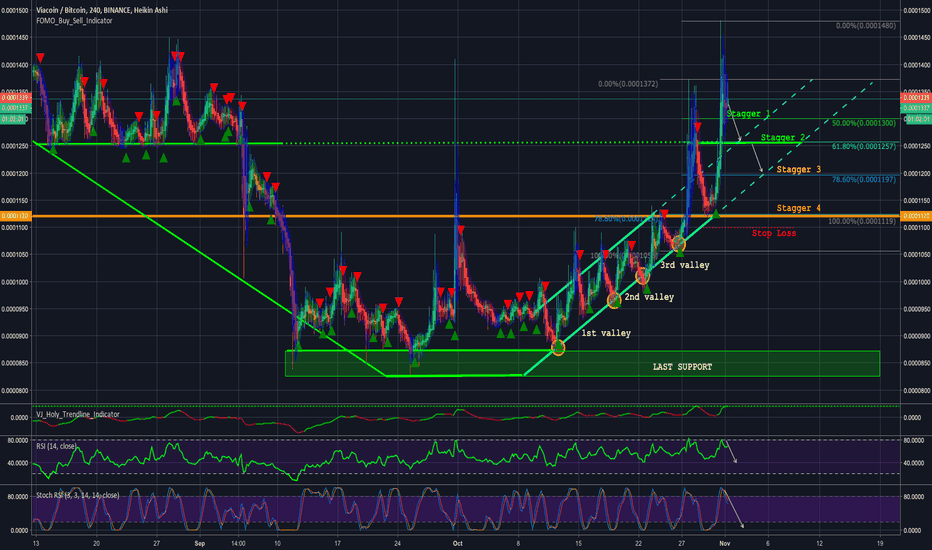The width and height of the screenshot is (932, 550).
Task: Select the Nov label on time axis
Action: [x=724, y=543]
